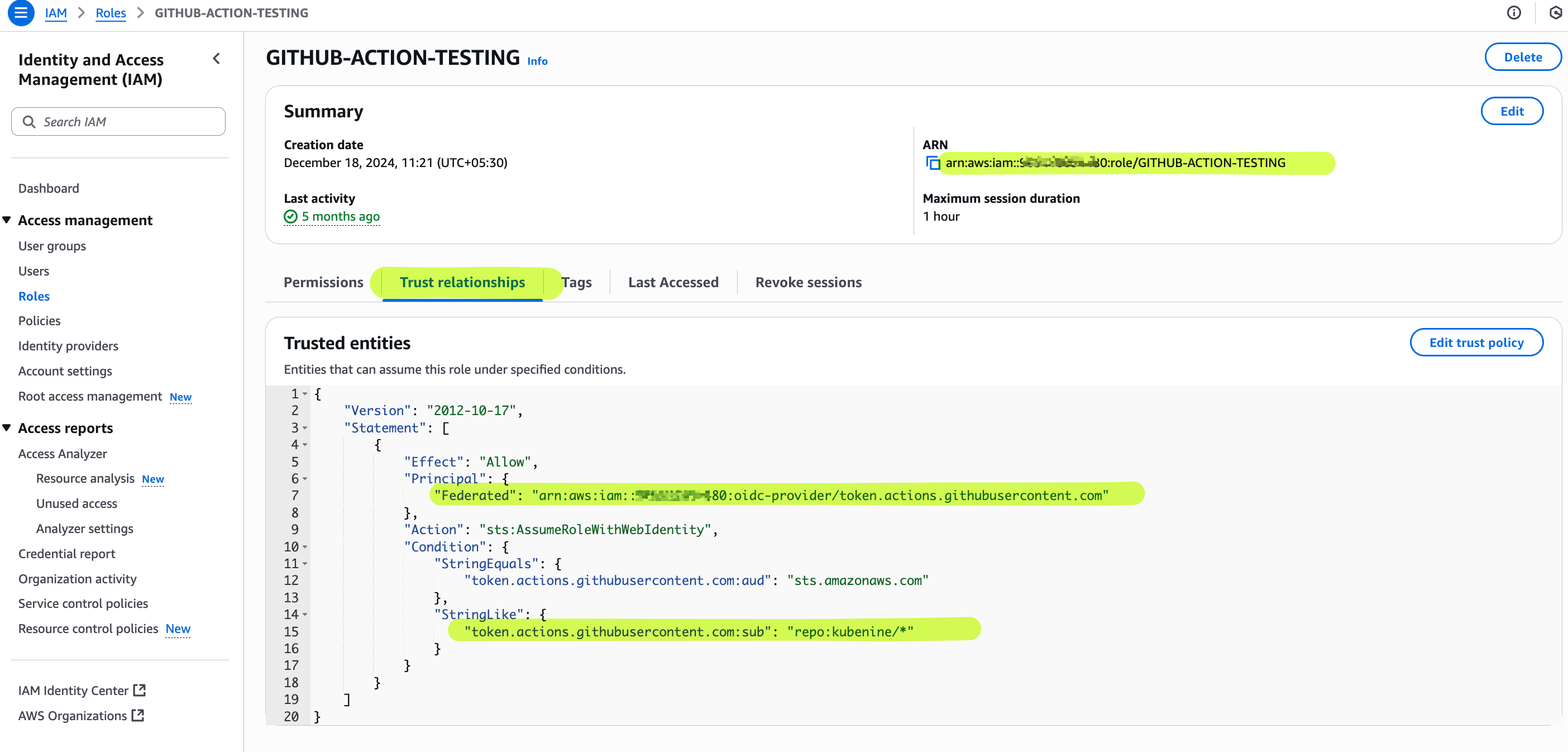Click the Delete role button
The image size is (1568, 752).
coord(1522,56)
